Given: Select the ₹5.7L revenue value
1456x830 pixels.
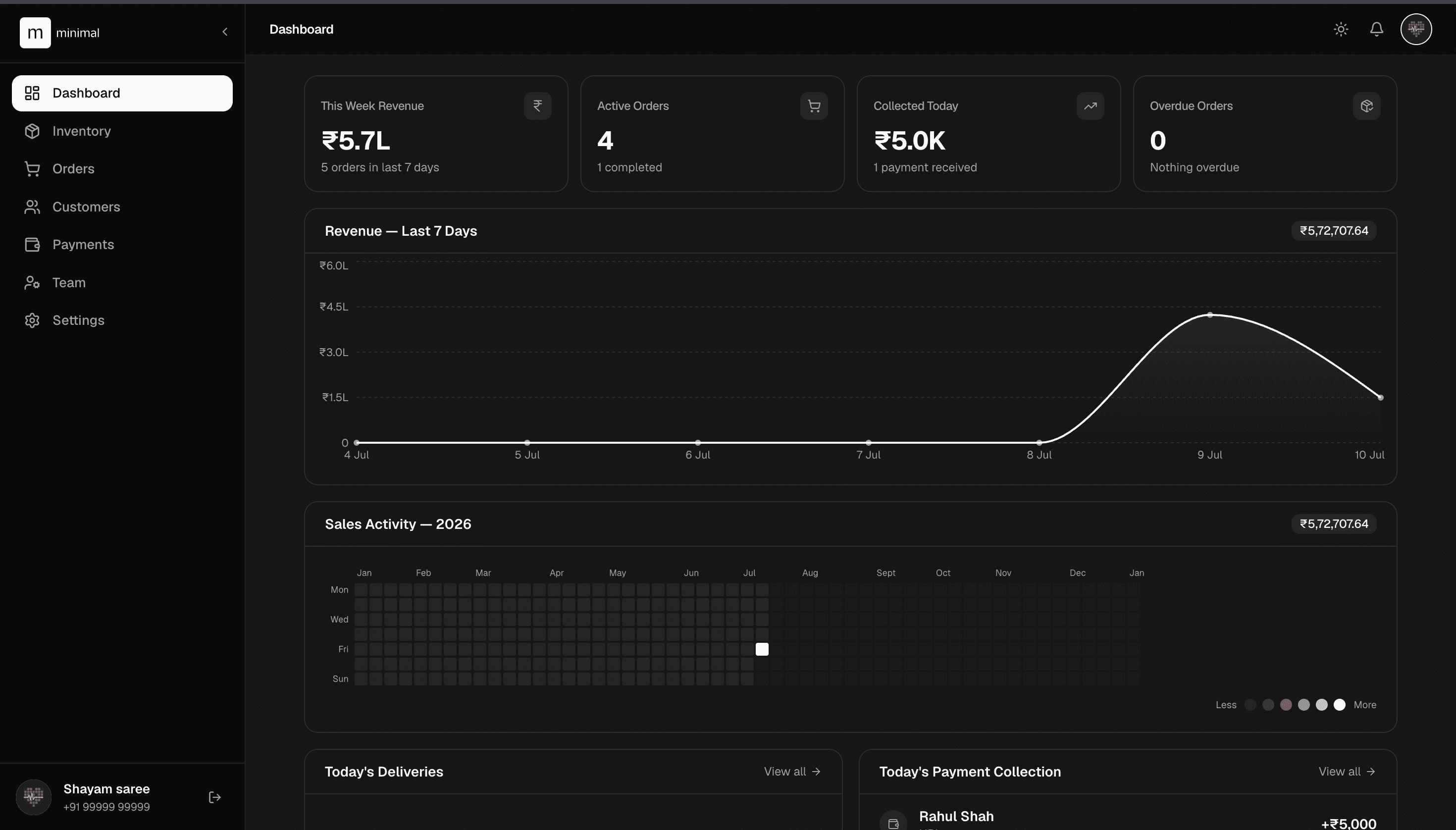Looking at the screenshot, I should (356, 141).
